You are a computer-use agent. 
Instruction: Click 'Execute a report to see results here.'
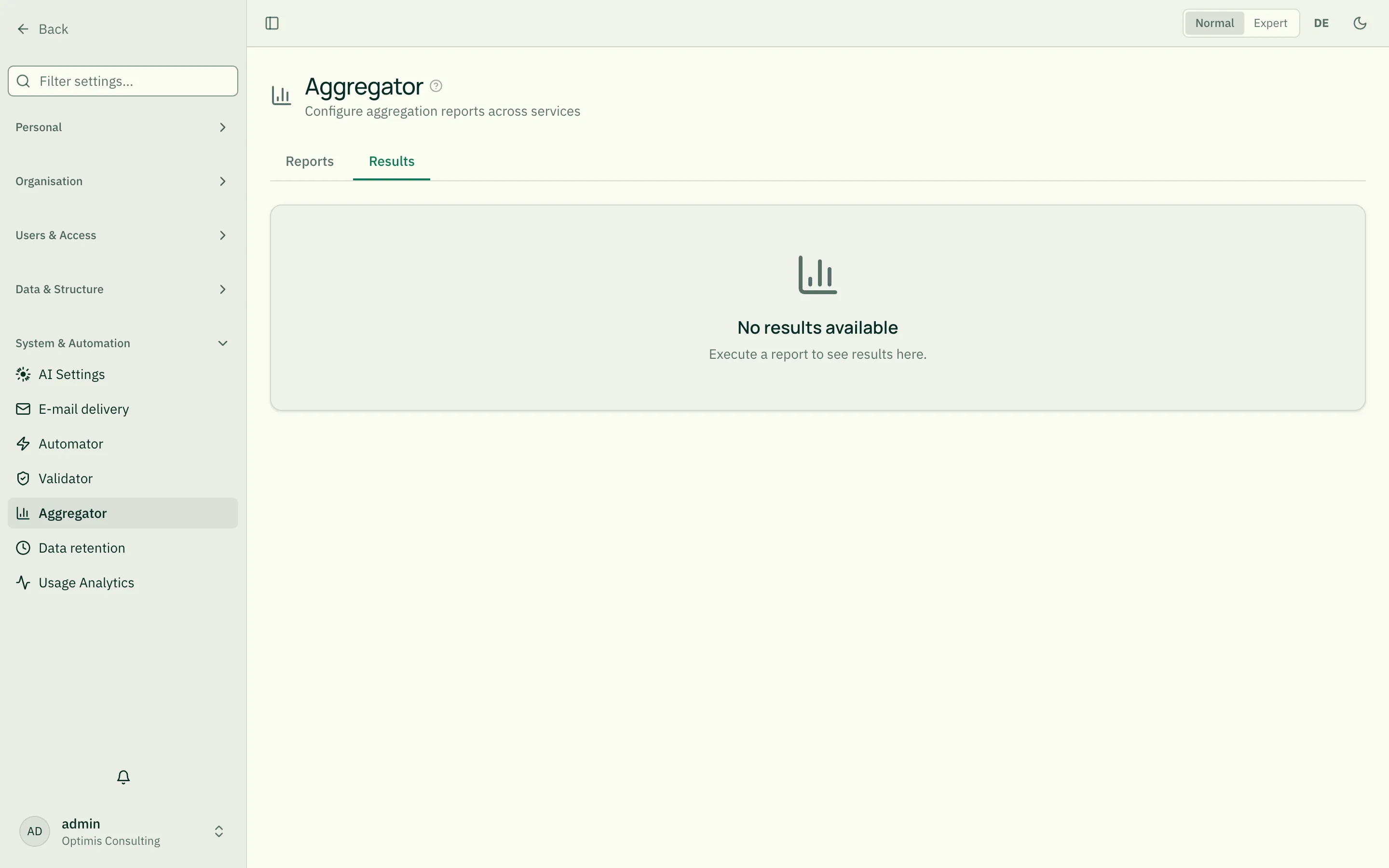click(817, 354)
